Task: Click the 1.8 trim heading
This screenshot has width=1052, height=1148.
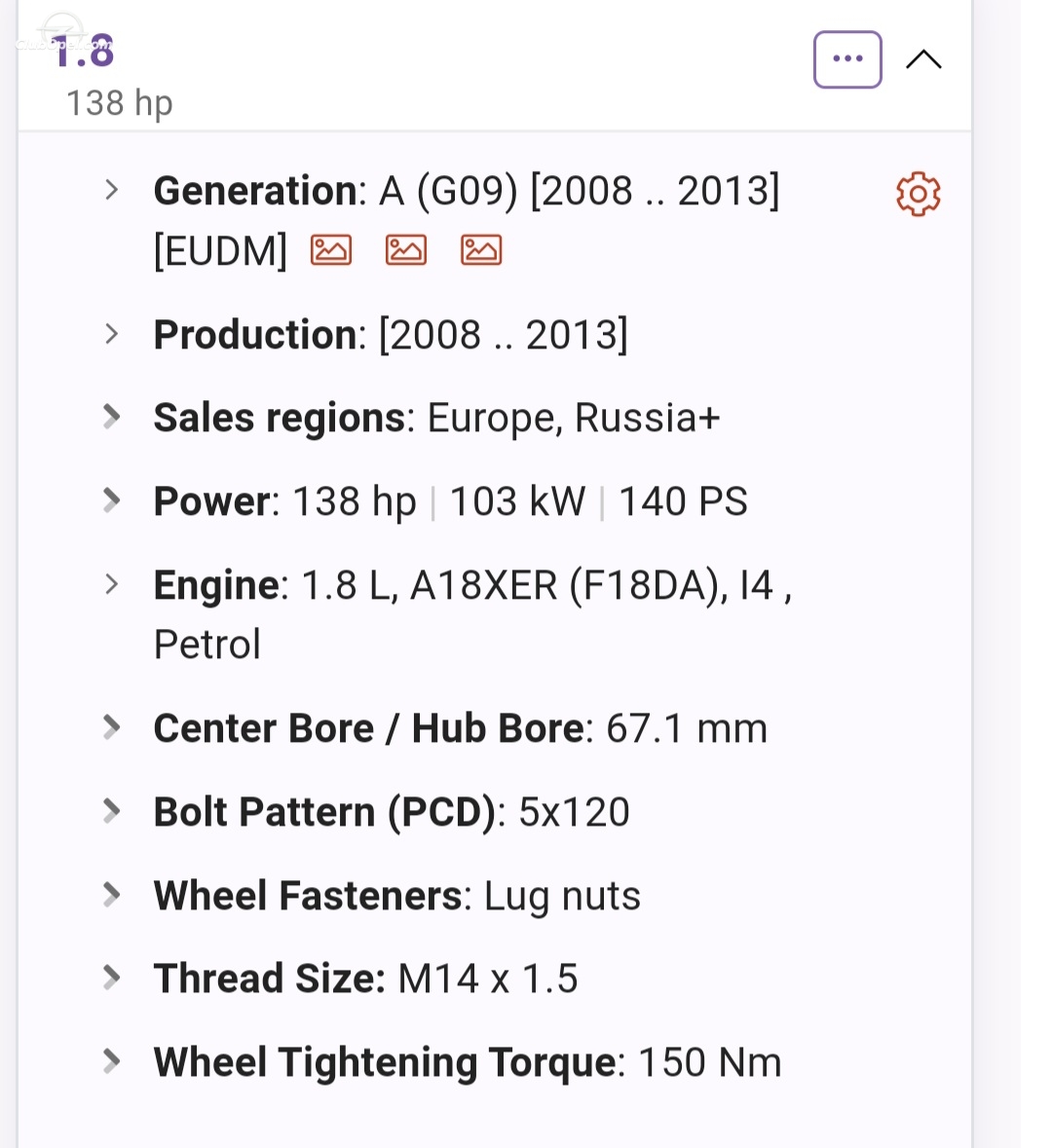Action: tap(83, 52)
